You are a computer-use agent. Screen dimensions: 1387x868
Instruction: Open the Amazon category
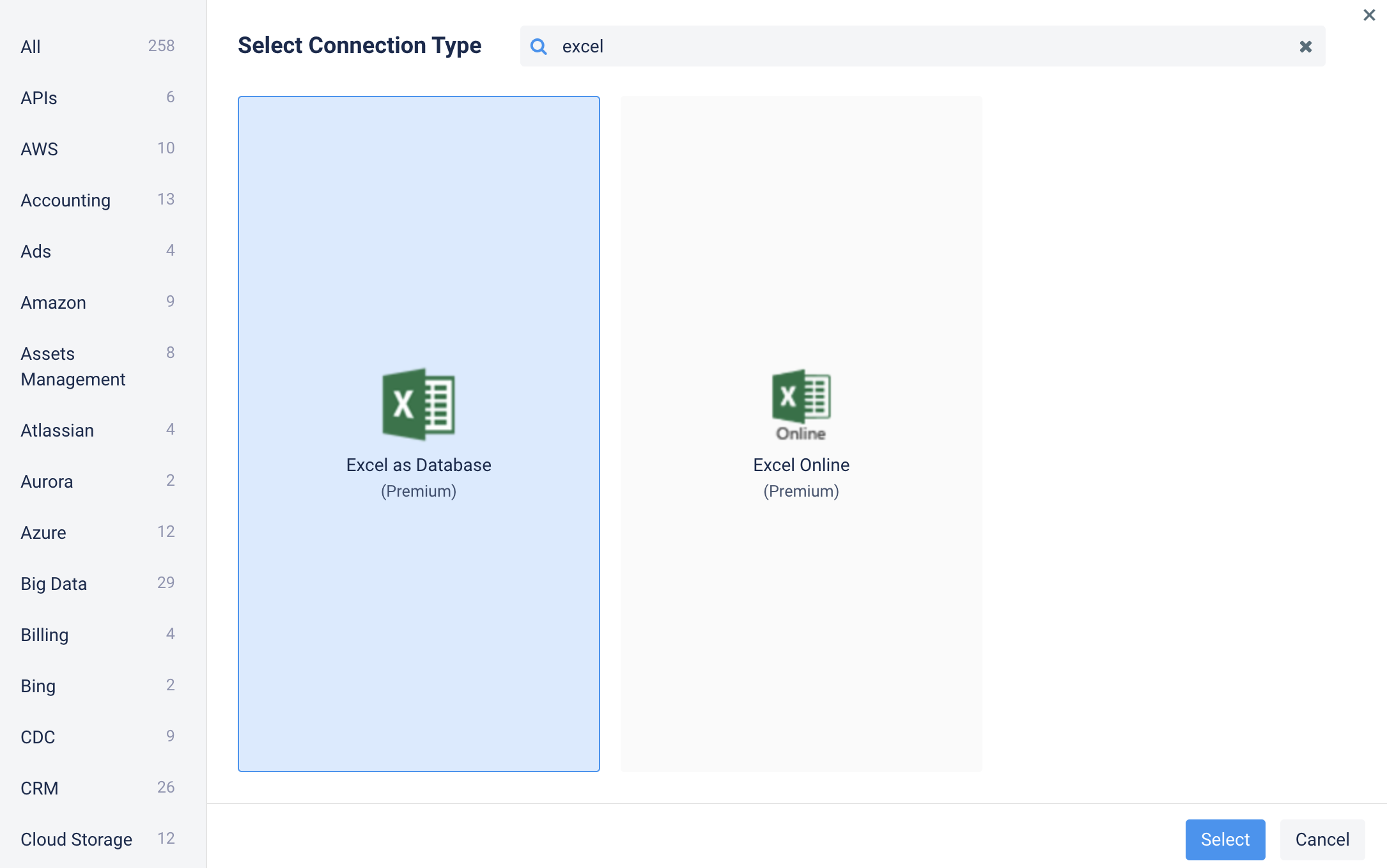[98, 302]
